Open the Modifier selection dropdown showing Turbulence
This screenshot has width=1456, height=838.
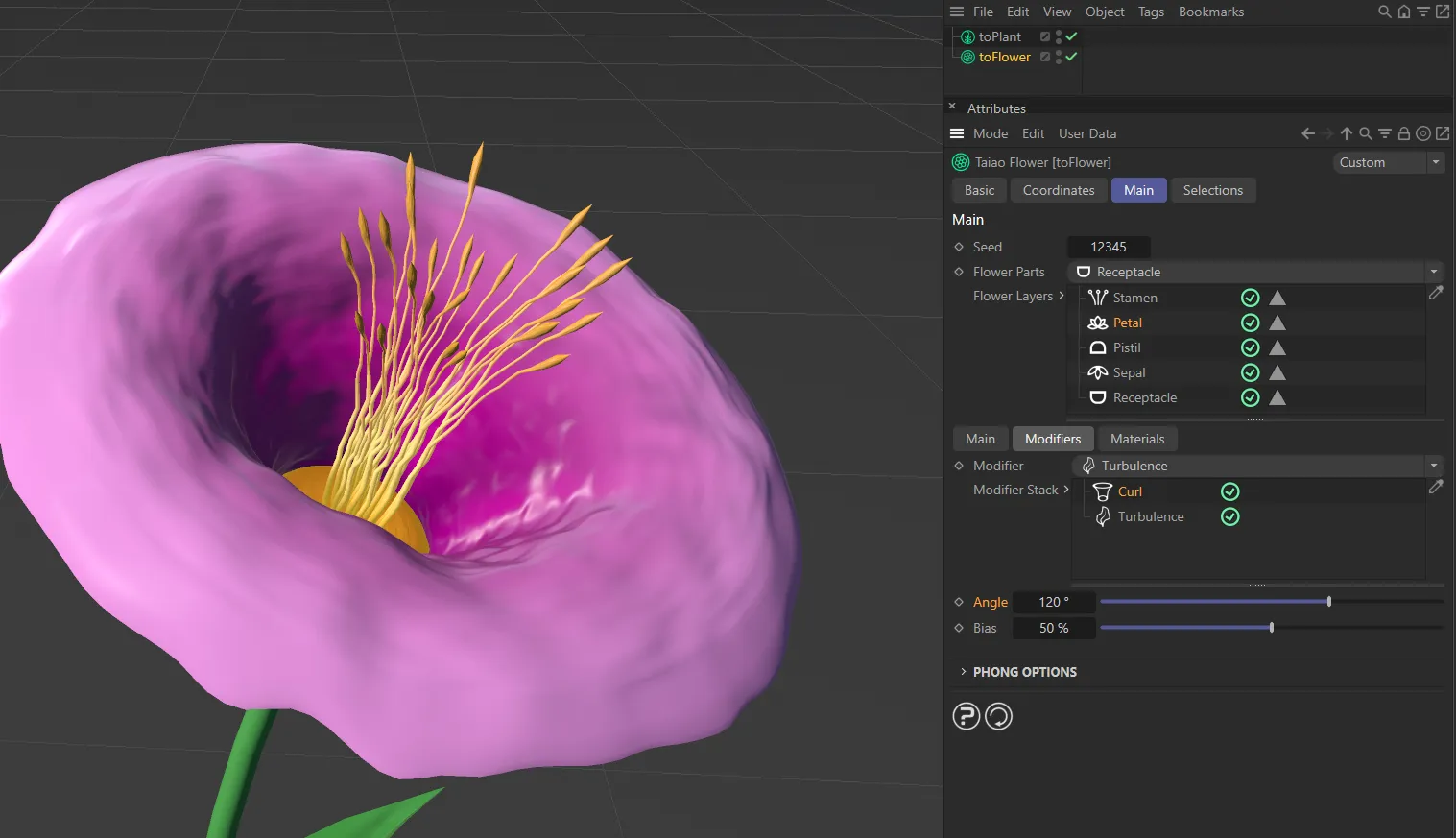pos(1433,466)
